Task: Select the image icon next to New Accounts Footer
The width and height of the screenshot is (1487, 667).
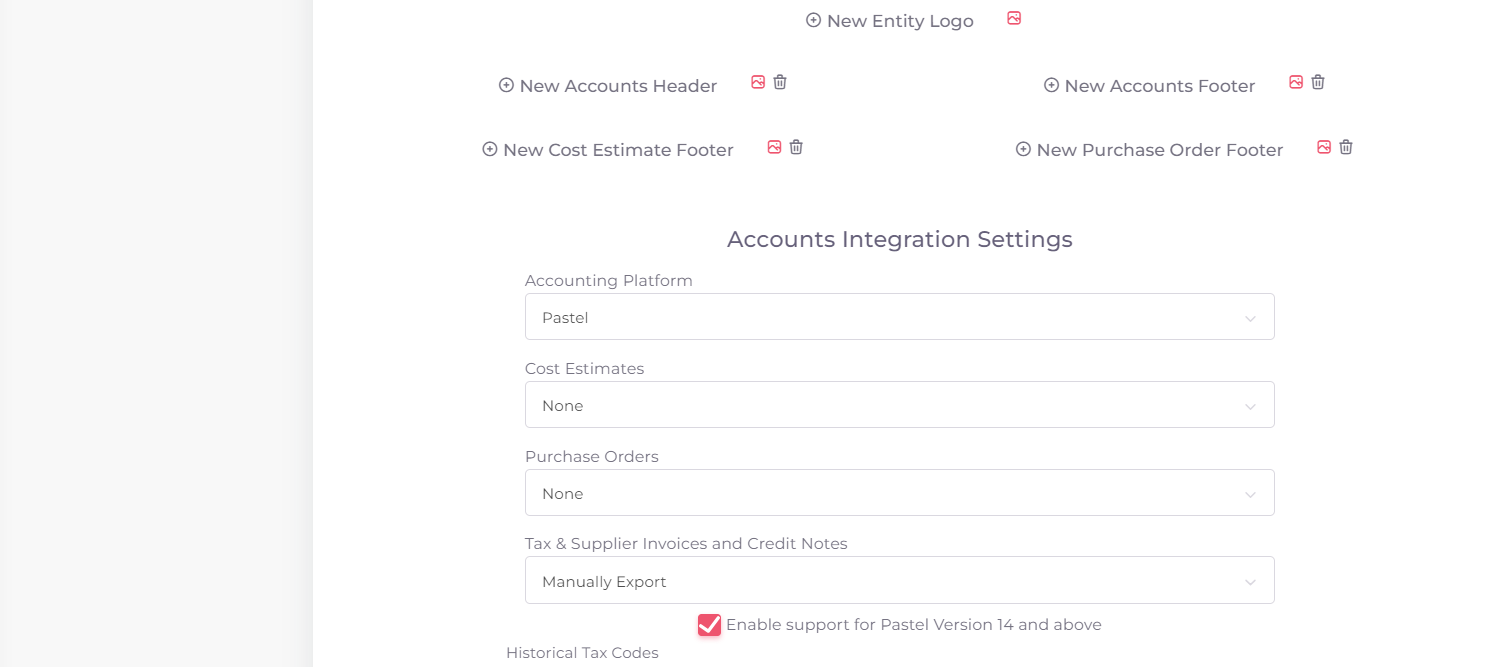Action: pyautogui.click(x=1296, y=81)
